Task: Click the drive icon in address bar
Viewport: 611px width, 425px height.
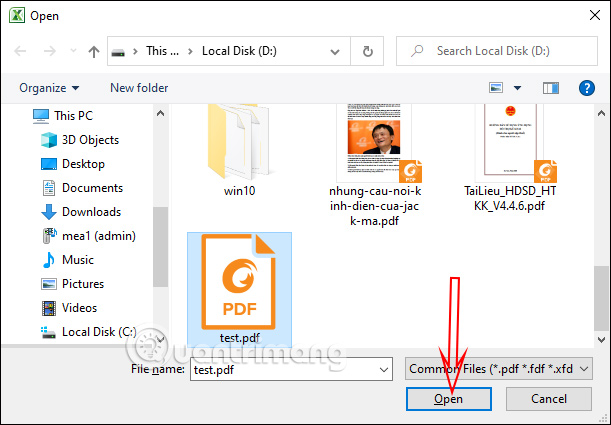Action: pos(118,52)
